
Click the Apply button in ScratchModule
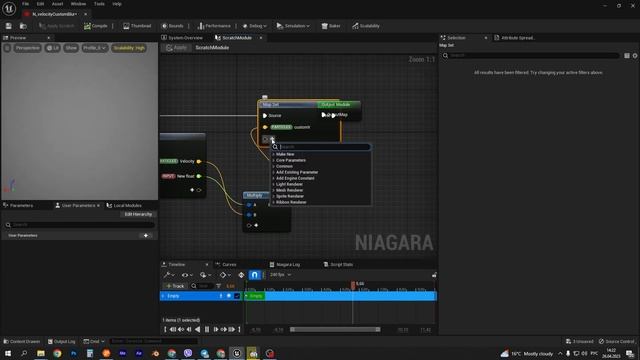pos(176,48)
